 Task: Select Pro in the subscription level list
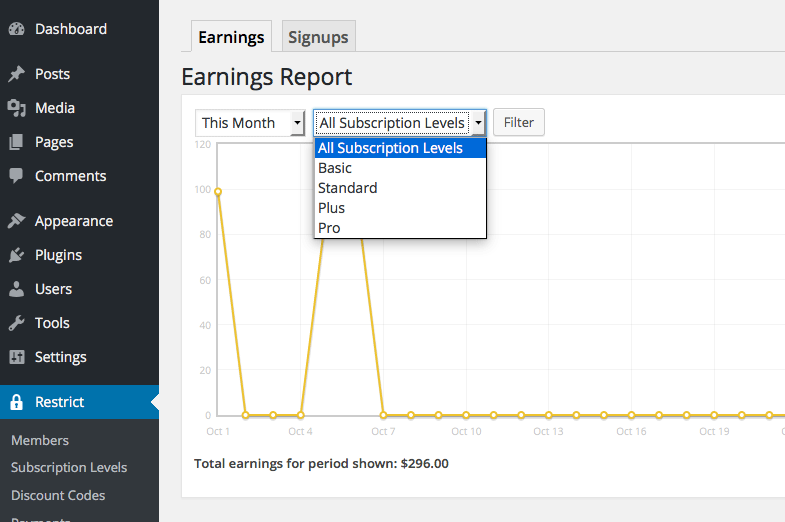[329, 228]
